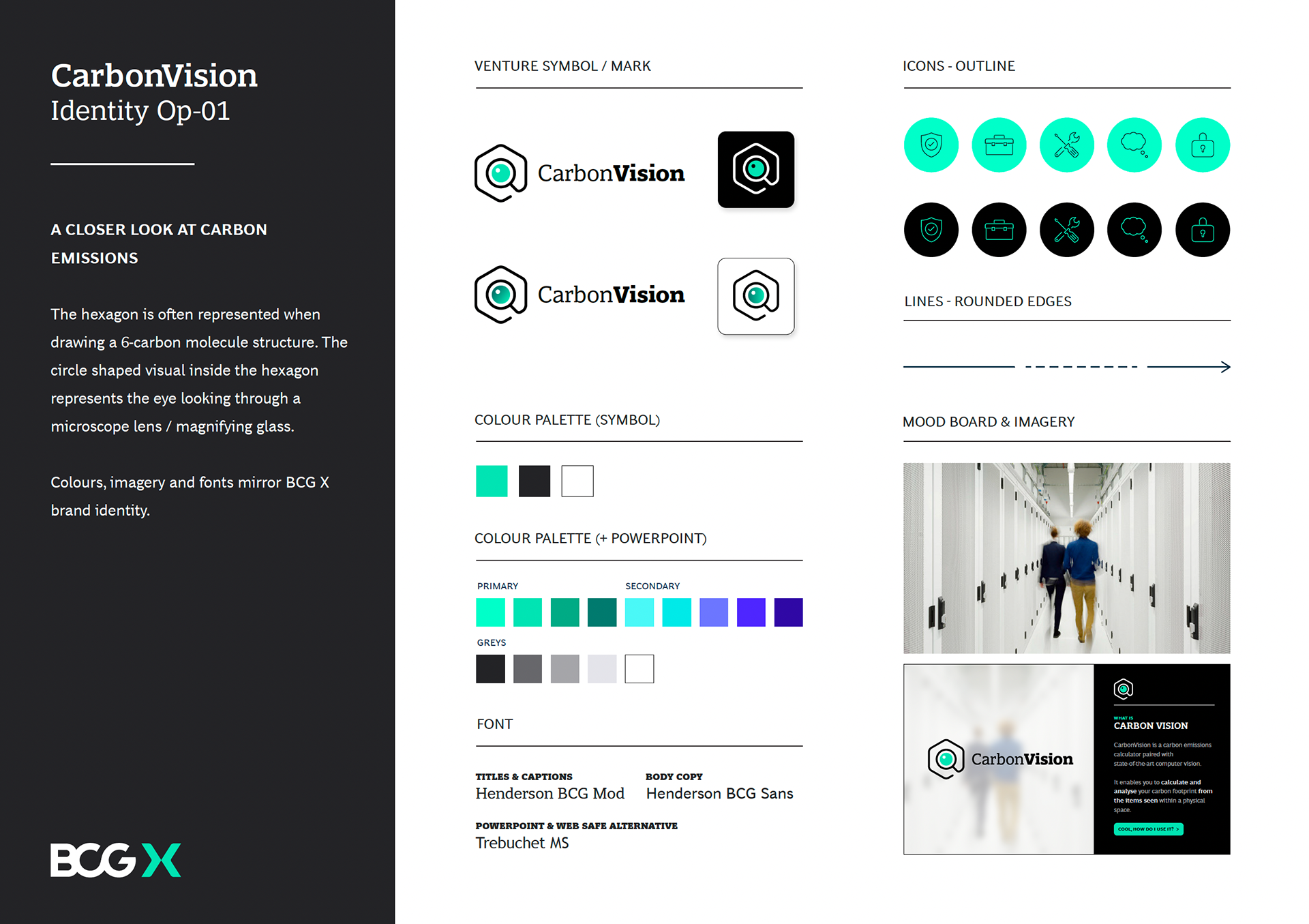Click the 'LINES - ROUNDED EDGES' heading
1309x924 pixels.
988,301
